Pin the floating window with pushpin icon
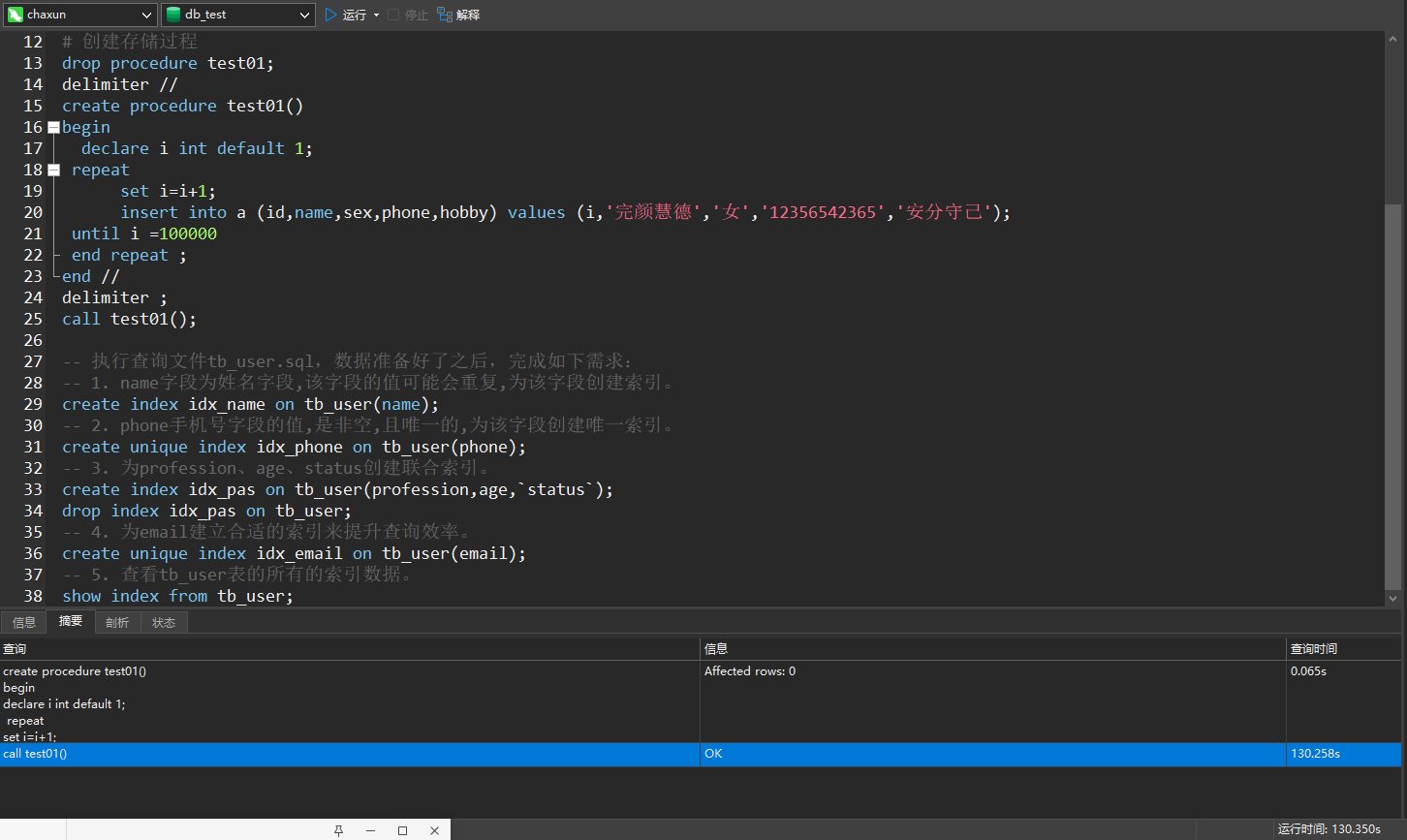Image resolution: width=1407 pixels, height=840 pixels. (339, 830)
